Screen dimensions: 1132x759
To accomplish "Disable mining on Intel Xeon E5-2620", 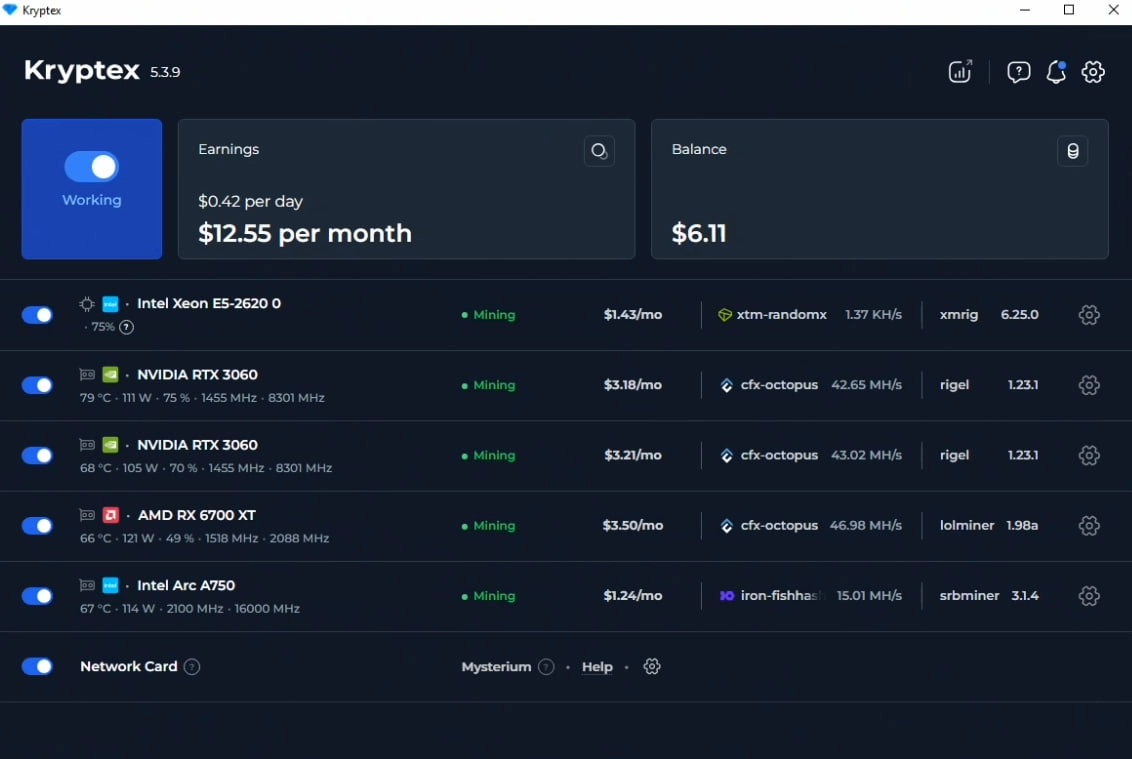I will tap(37, 315).
